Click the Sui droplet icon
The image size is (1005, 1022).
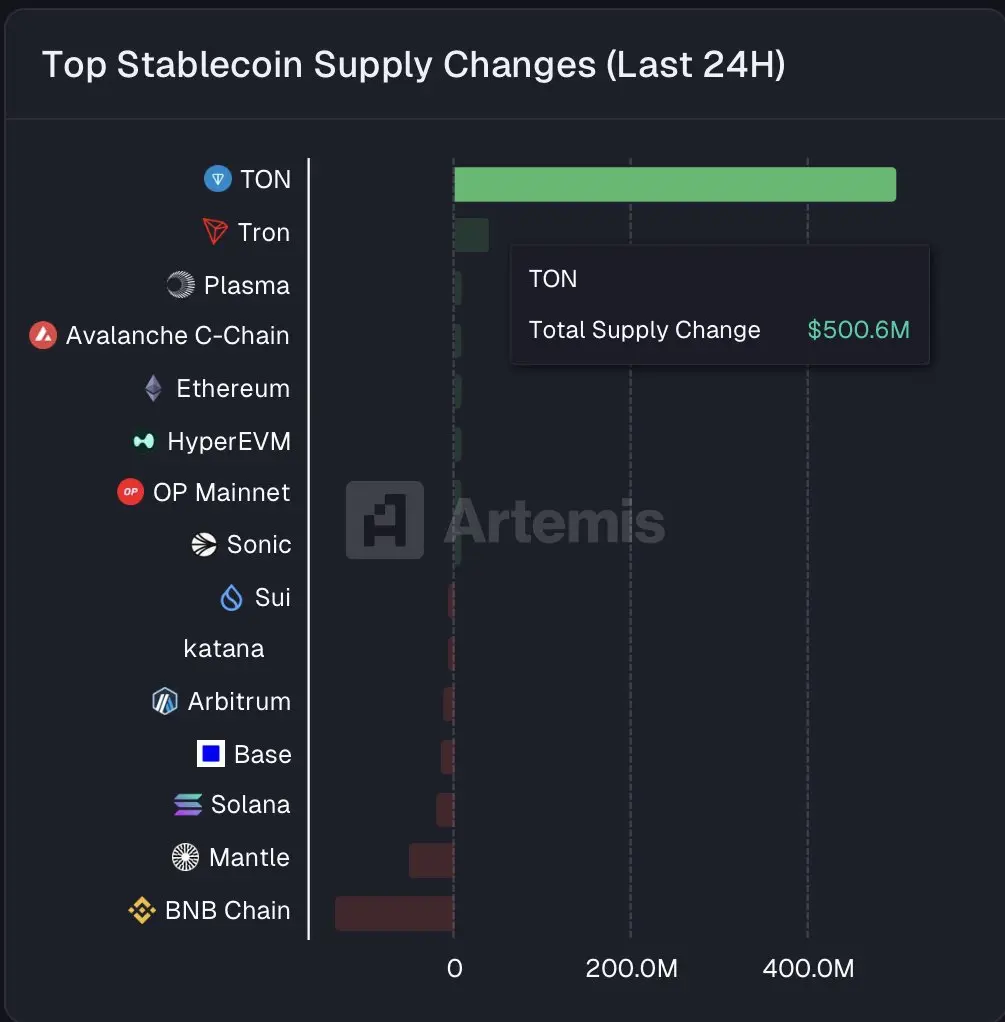(x=231, y=598)
